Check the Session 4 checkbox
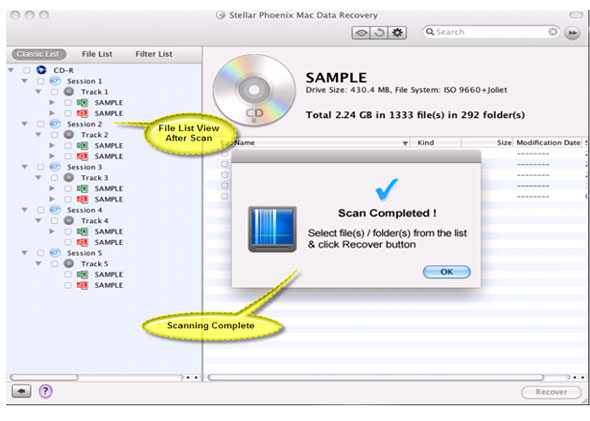The width and height of the screenshot is (590, 421). (40, 210)
